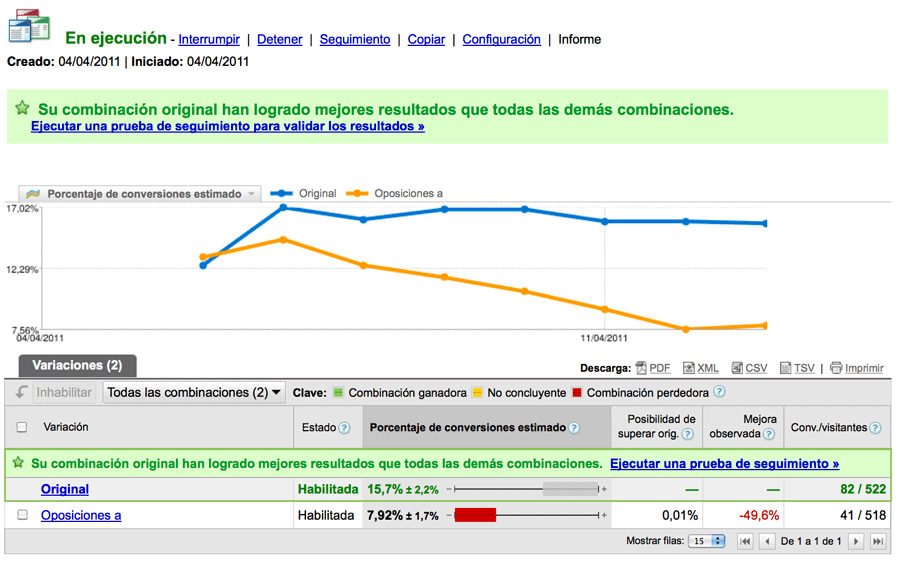Print the report with Imprimir
The image size is (900, 565).
point(857,368)
